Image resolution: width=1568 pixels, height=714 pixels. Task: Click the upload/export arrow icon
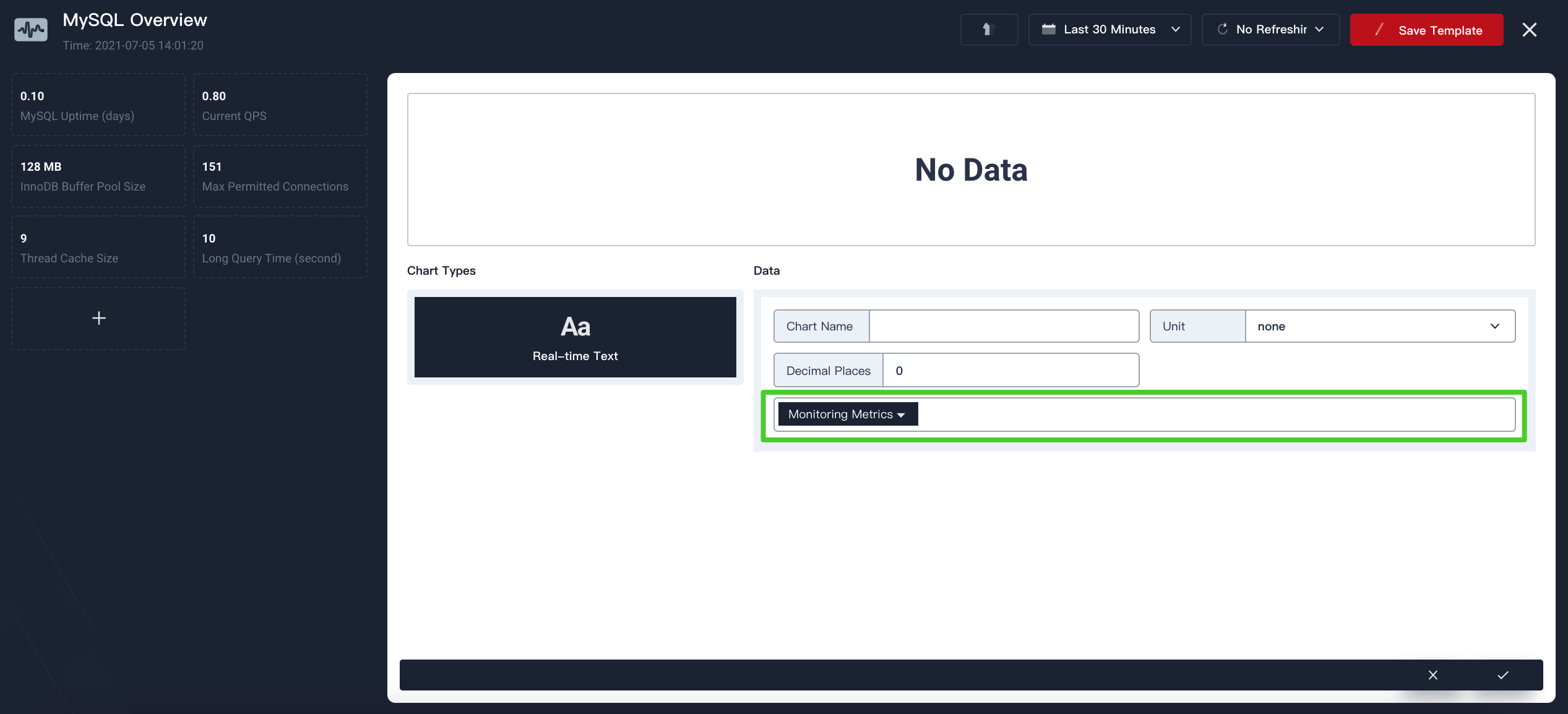pos(988,29)
